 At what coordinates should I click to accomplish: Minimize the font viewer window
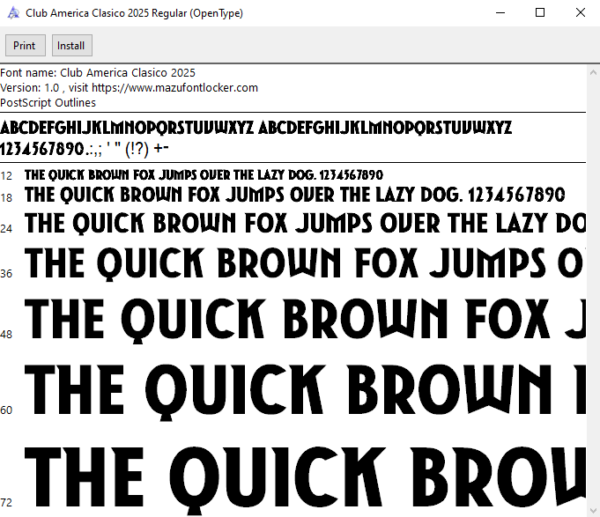click(500, 13)
